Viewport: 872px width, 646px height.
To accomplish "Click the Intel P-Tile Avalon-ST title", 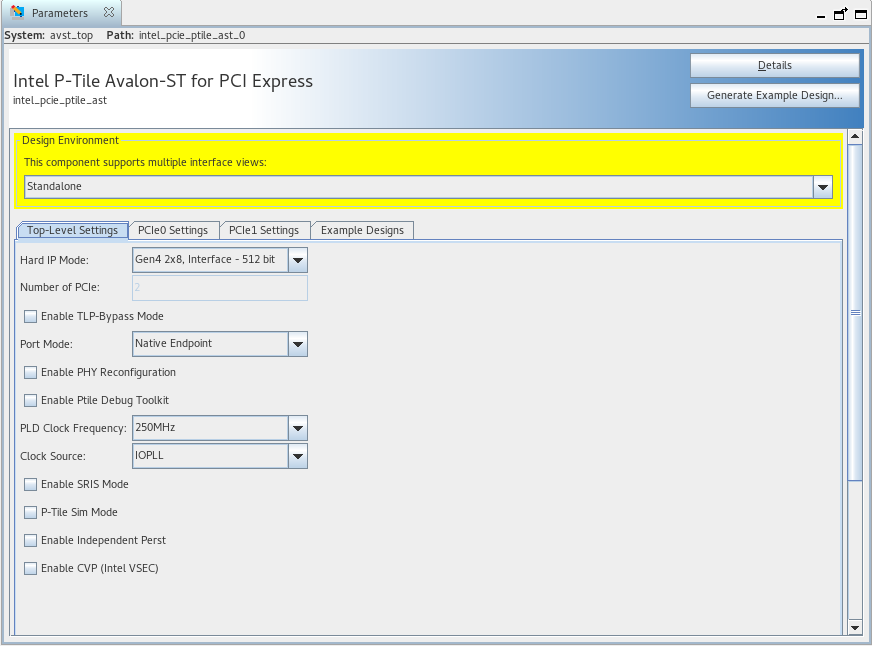I will click(x=163, y=81).
